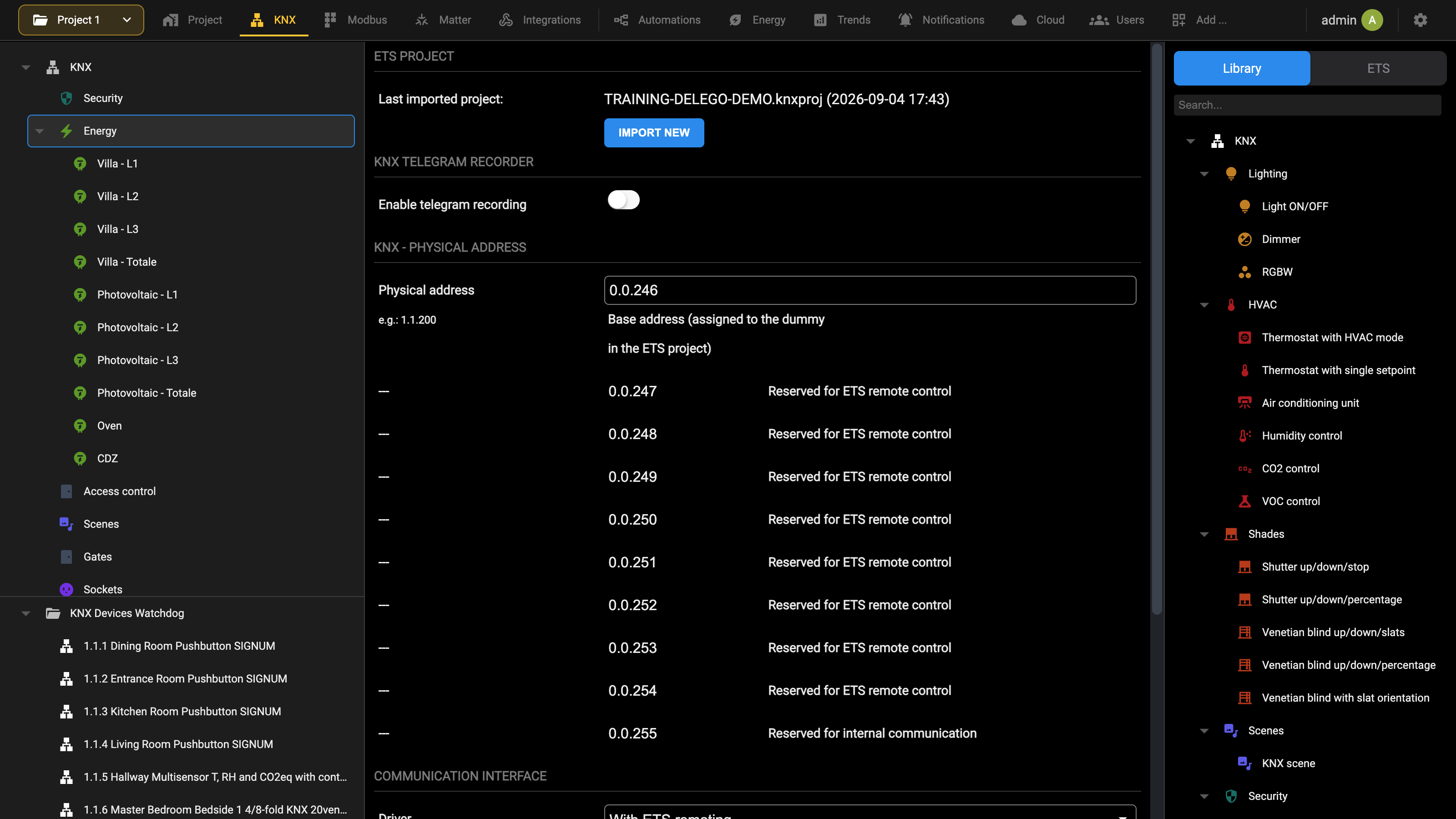This screenshot has height=819, width=1456.
Task: Click the Light ON/OFF bulb icon
Action: [1244, 207]
